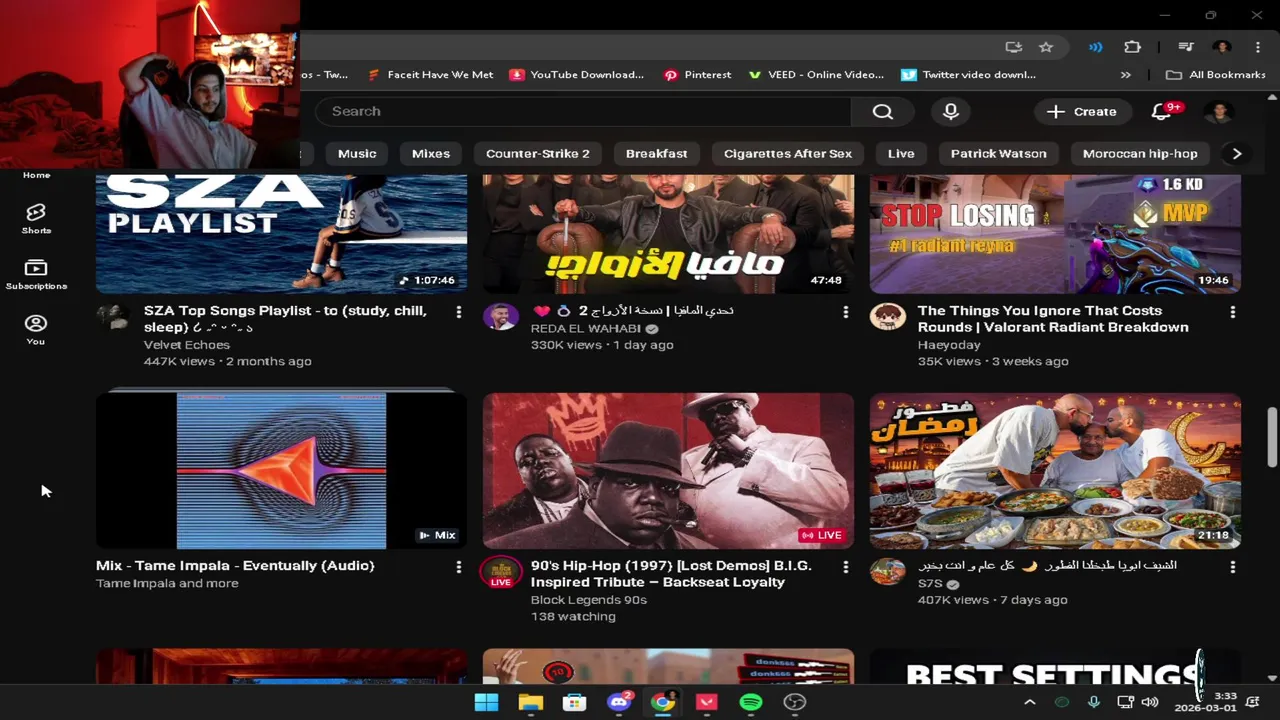Click the taskbar microphone tray icon
This screenshot has width=1280, height=720.
[x=1093, y=702]
